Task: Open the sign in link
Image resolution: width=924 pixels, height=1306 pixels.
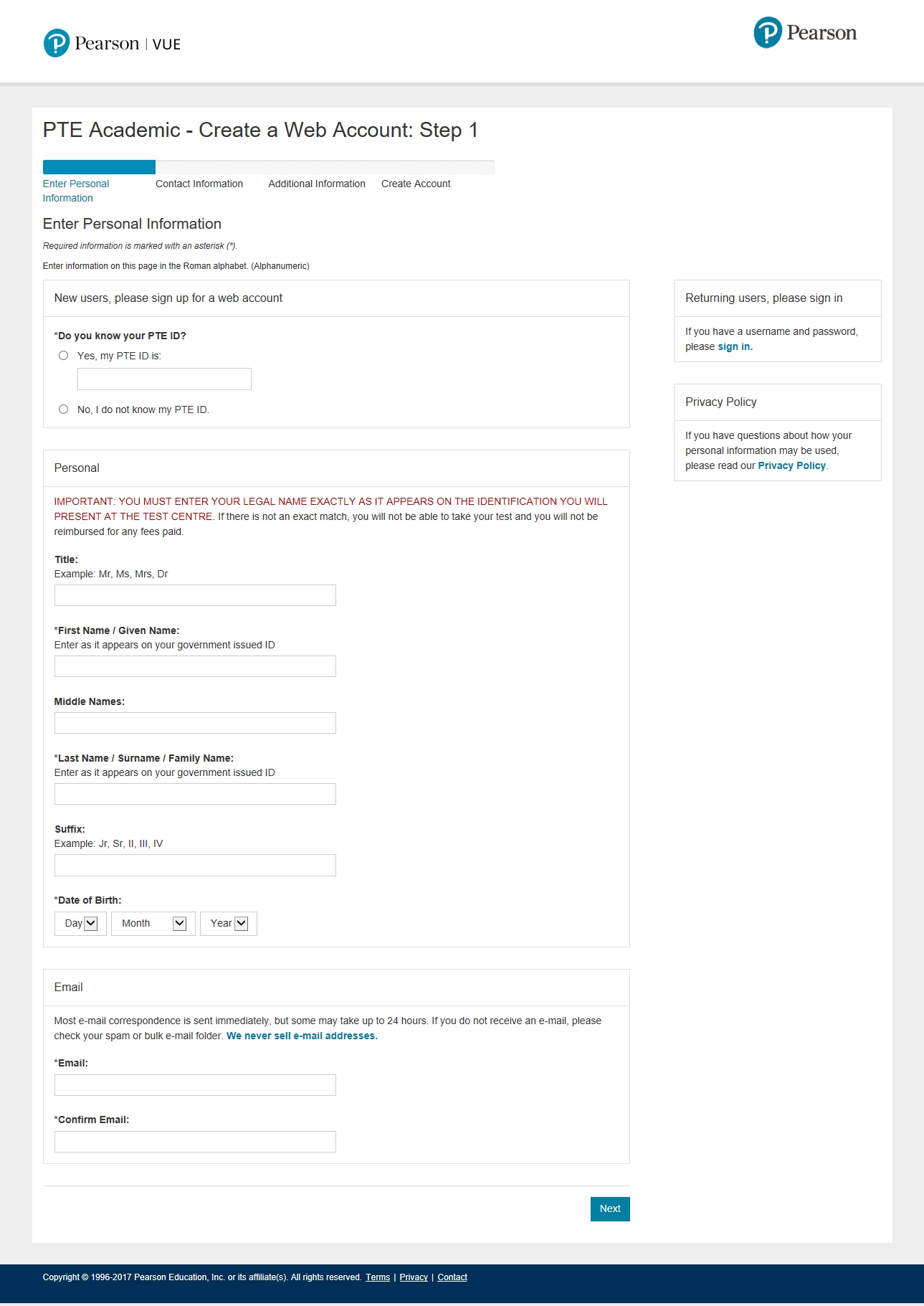Action: (735, 346)
